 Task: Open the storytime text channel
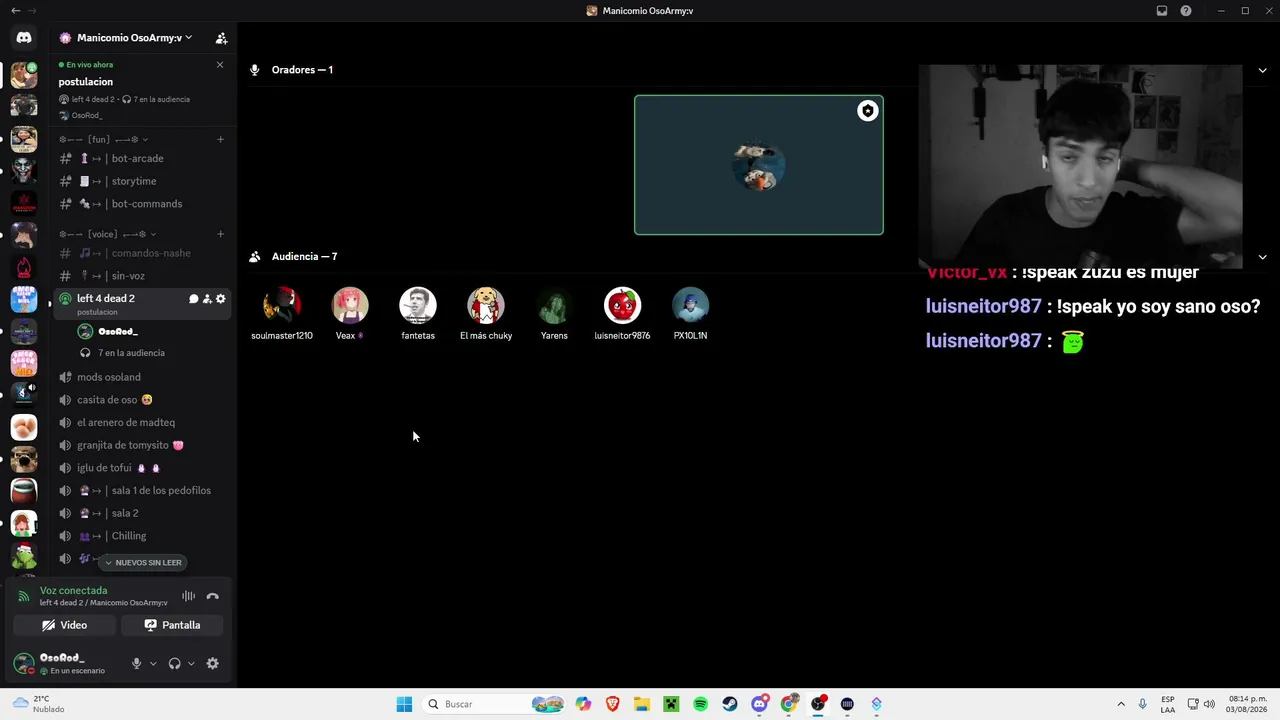[x=142, y=181]
